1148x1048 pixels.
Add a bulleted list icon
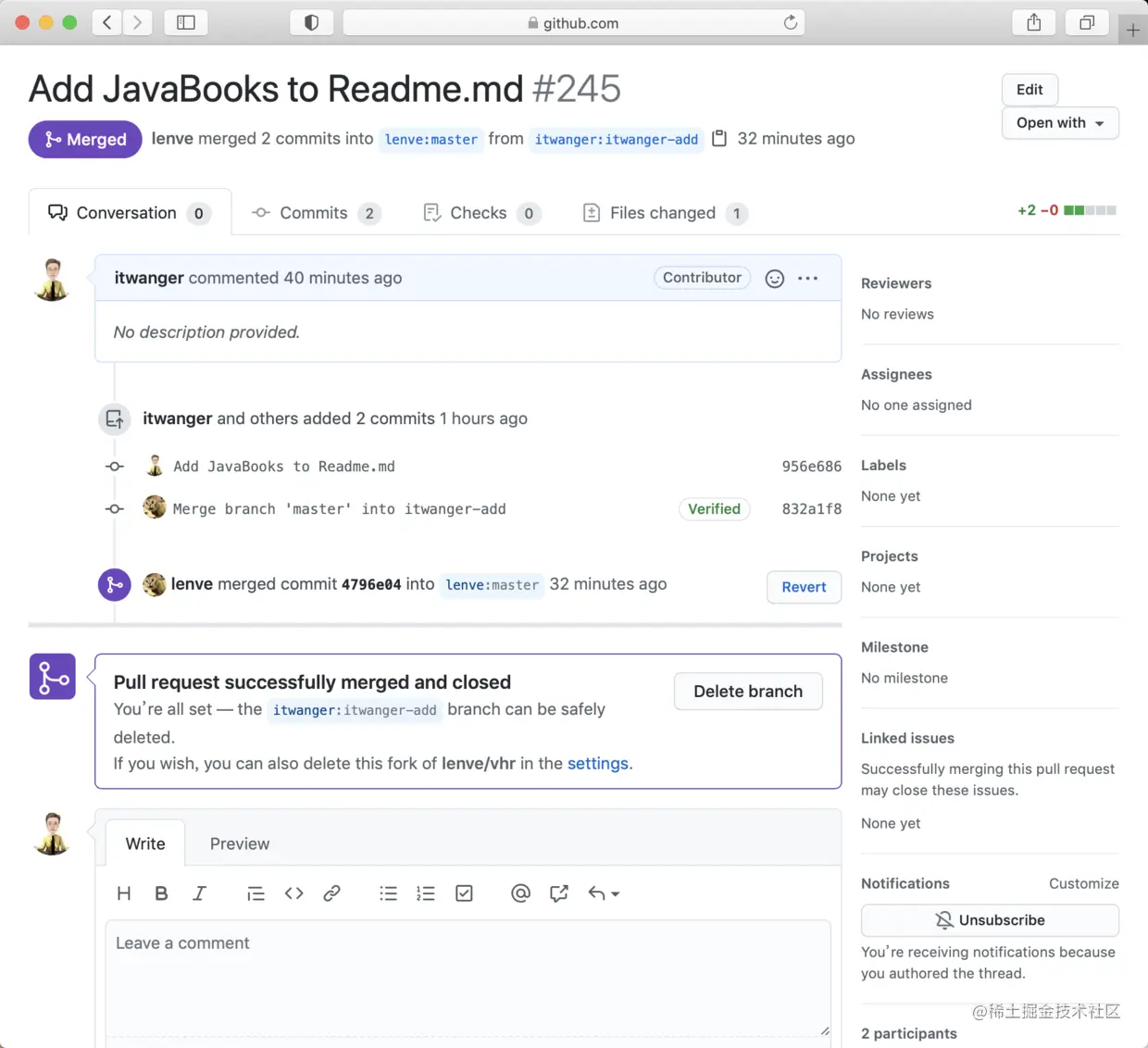(388, 893)
